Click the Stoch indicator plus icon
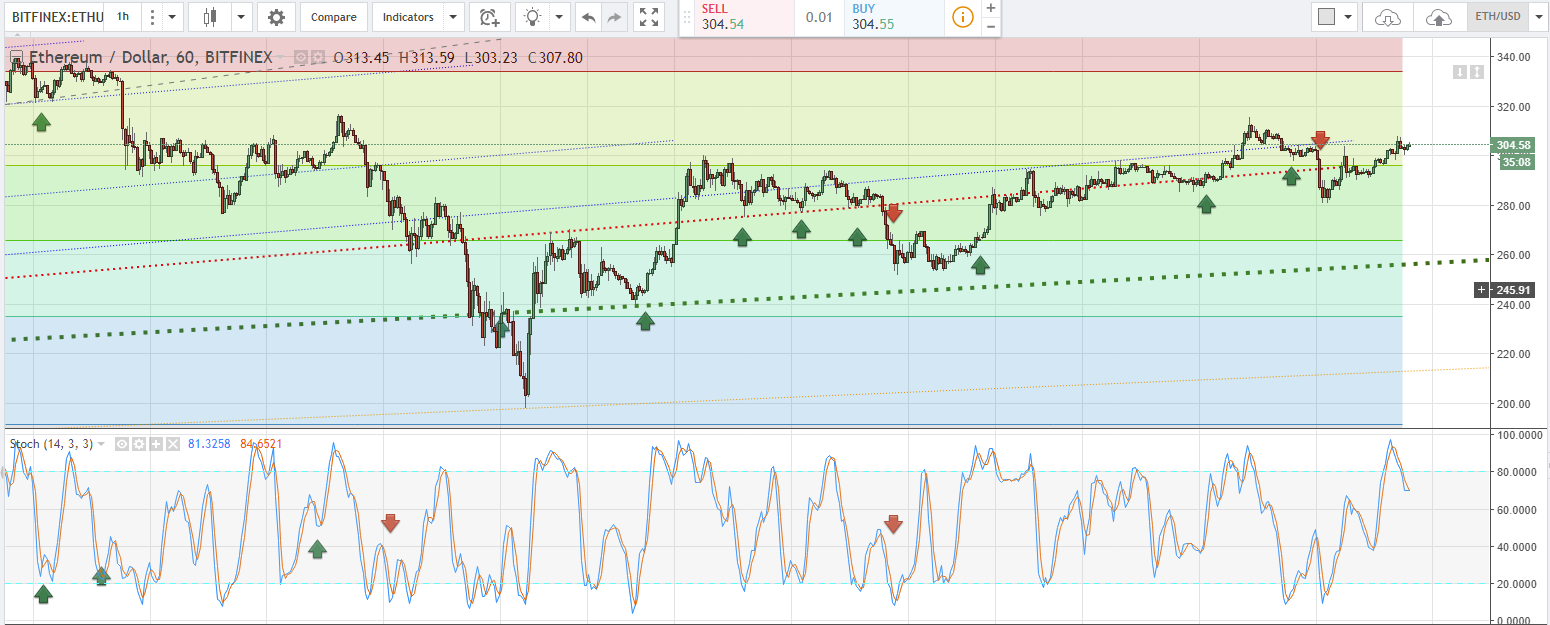 click(x=156, y=443)
